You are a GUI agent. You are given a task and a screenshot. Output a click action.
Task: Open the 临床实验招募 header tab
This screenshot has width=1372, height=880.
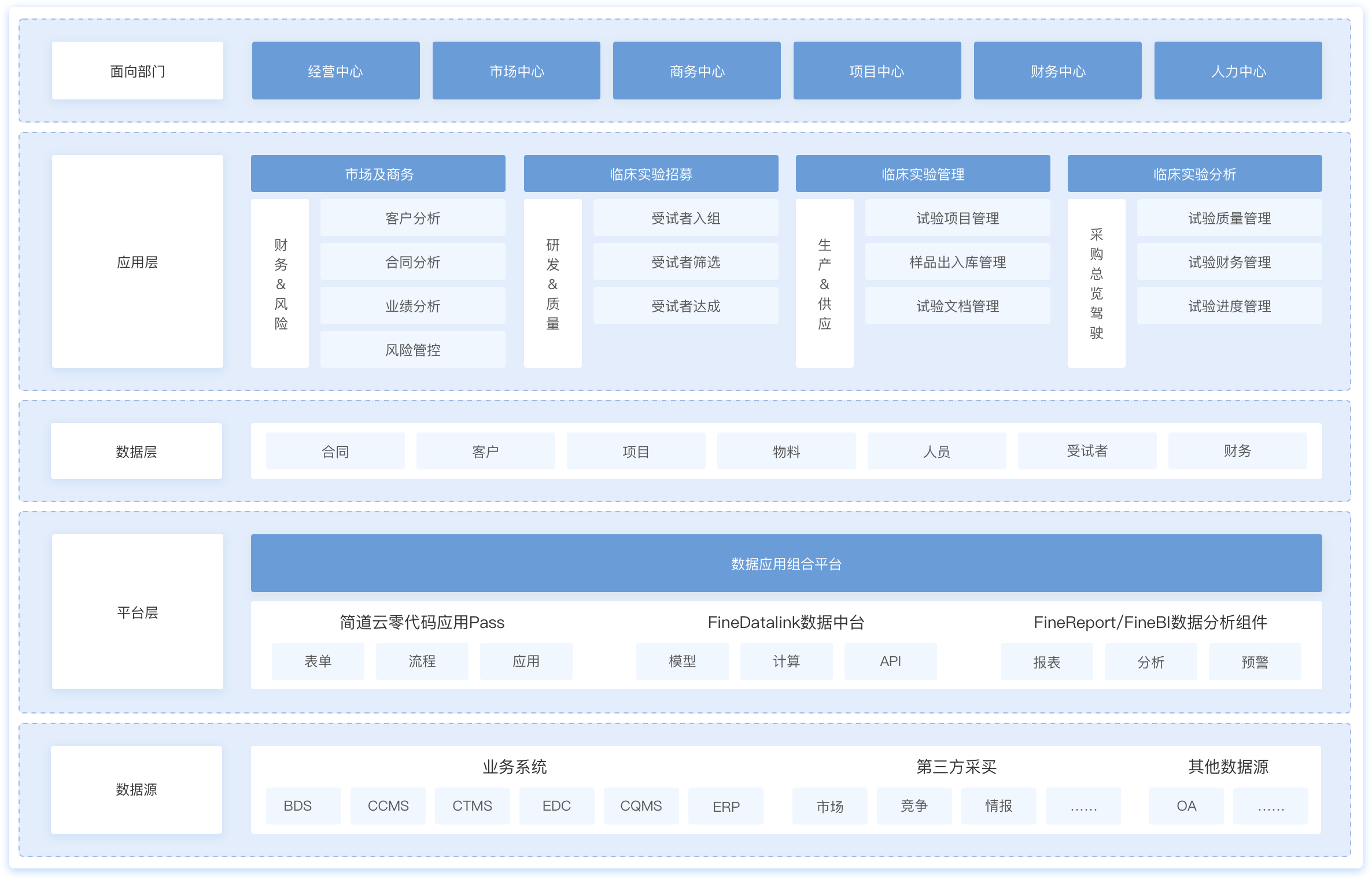click(x=651, y=173)
